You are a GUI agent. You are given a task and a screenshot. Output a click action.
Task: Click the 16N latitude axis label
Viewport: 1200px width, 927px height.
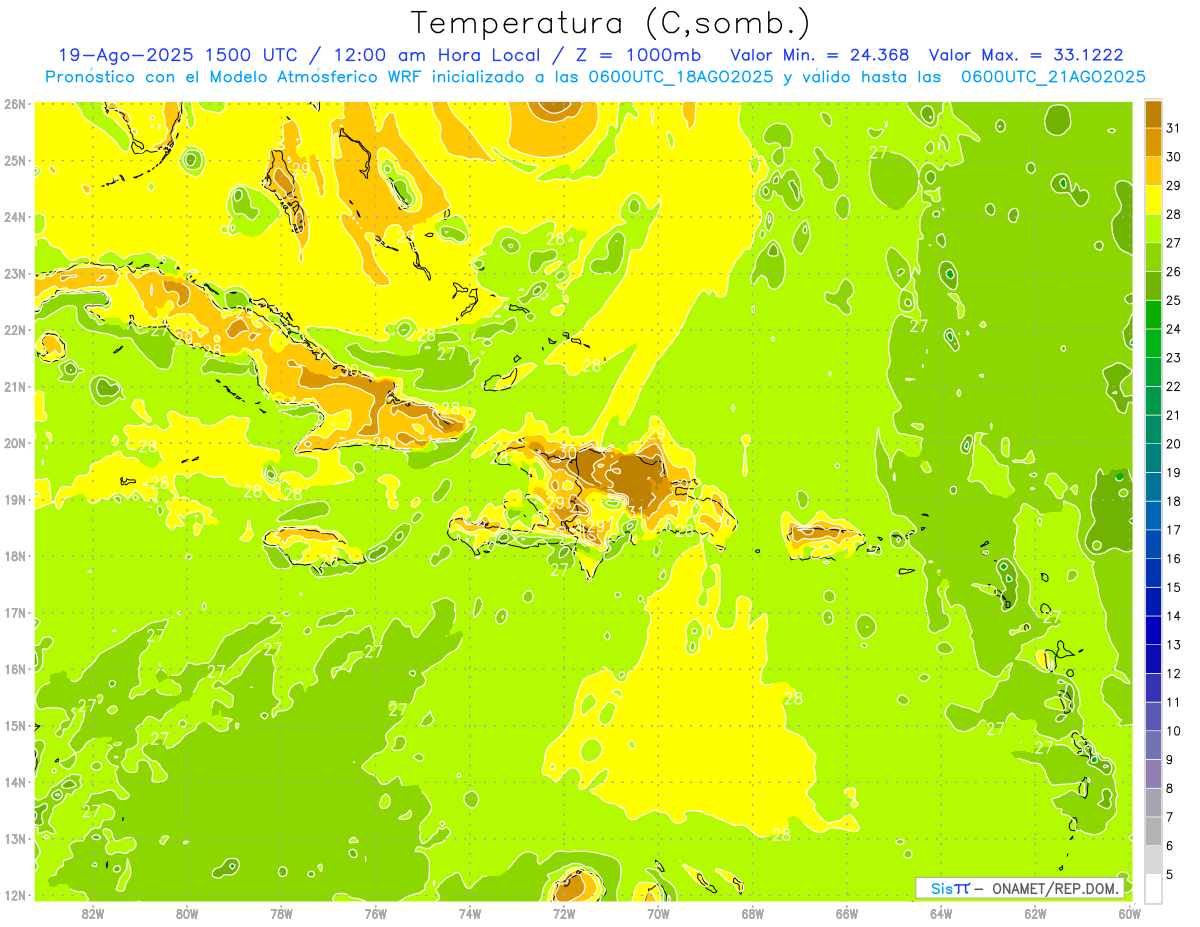(15, 669)
